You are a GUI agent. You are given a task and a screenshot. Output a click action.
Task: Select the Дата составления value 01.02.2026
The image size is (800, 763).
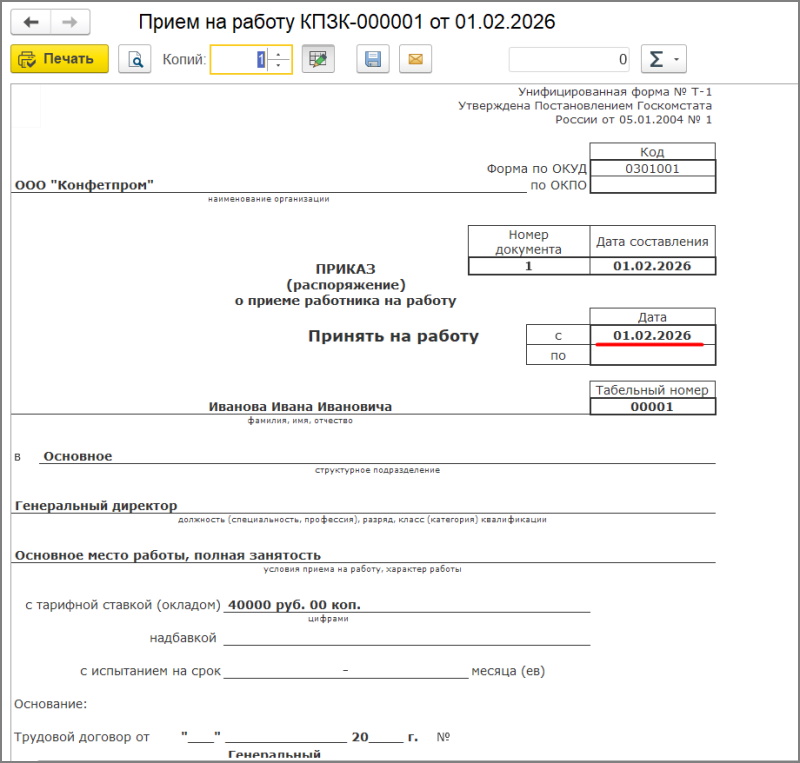click(x=652, y=266)
